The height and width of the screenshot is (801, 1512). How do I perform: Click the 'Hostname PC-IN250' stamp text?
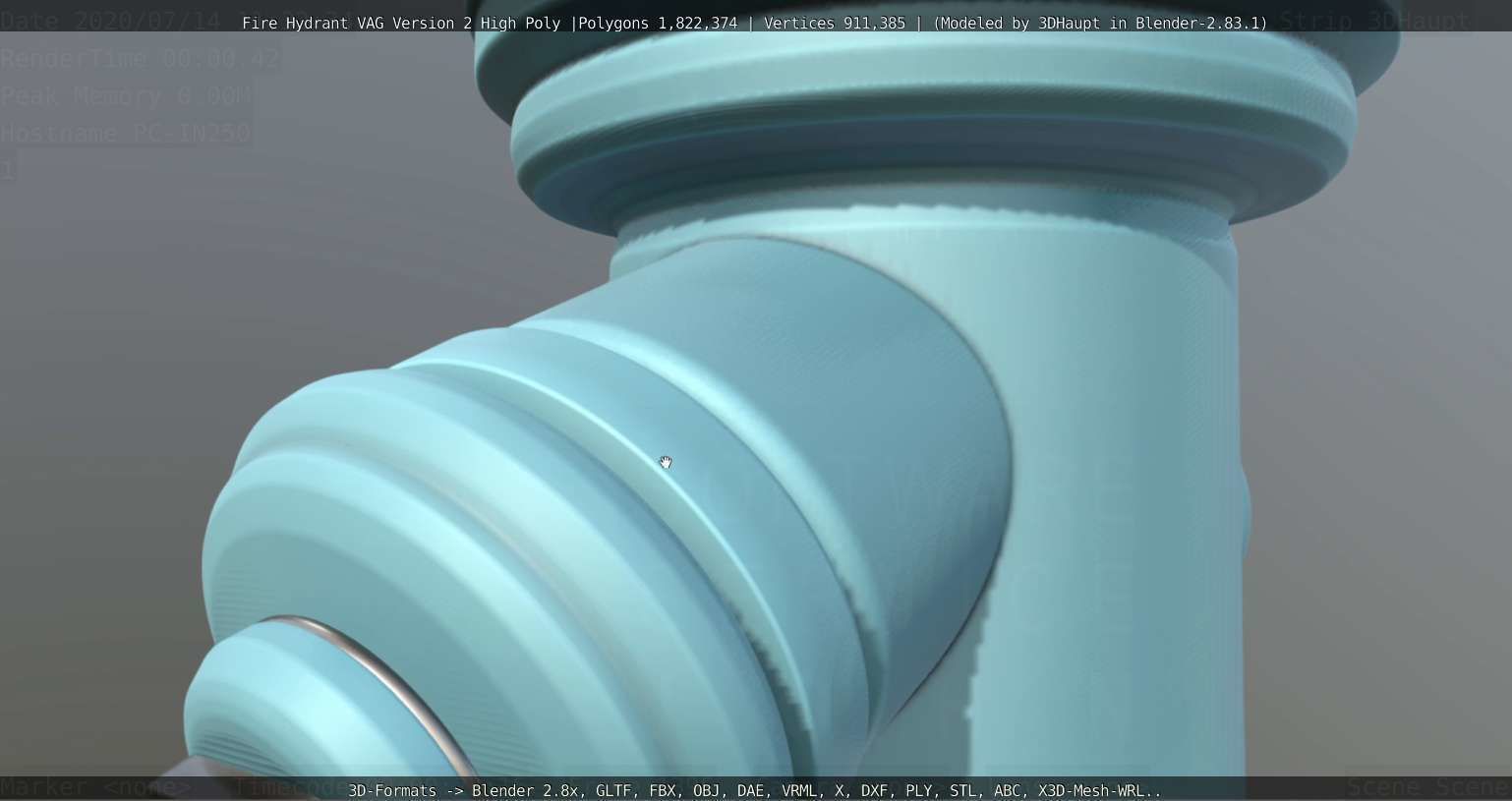(x=126, y=133)
